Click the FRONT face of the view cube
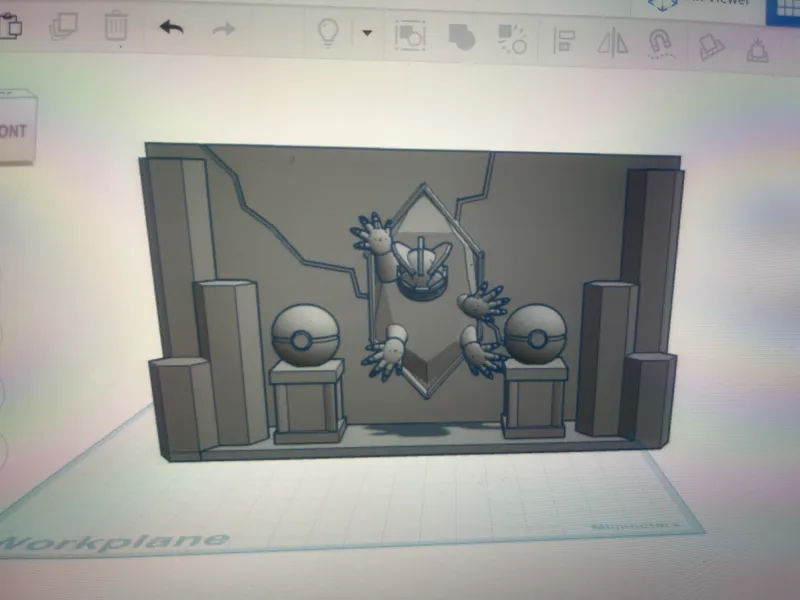This screenshot has width=800, height=600. coord(17,128)
